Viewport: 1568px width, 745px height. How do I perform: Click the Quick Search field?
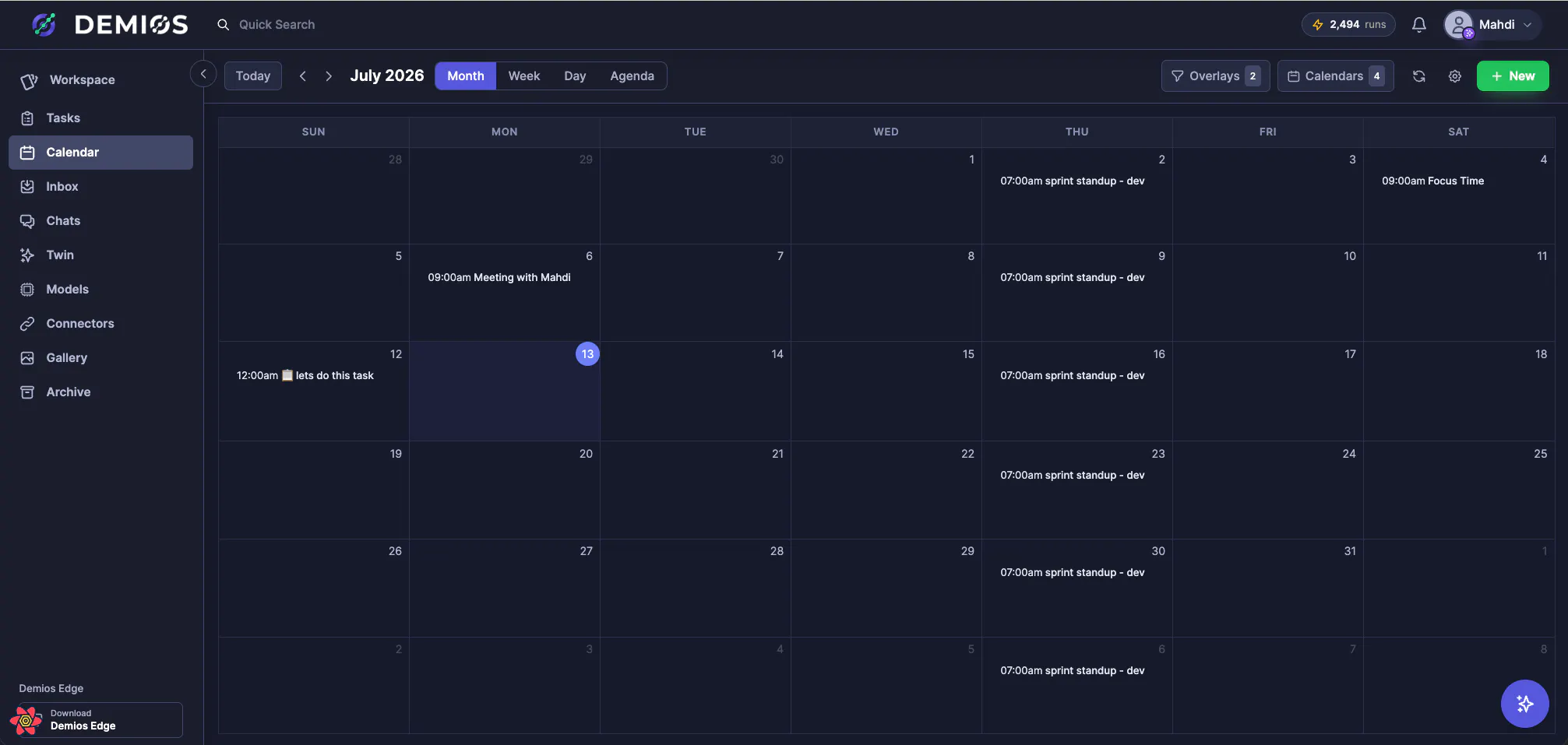pos(277,25)
